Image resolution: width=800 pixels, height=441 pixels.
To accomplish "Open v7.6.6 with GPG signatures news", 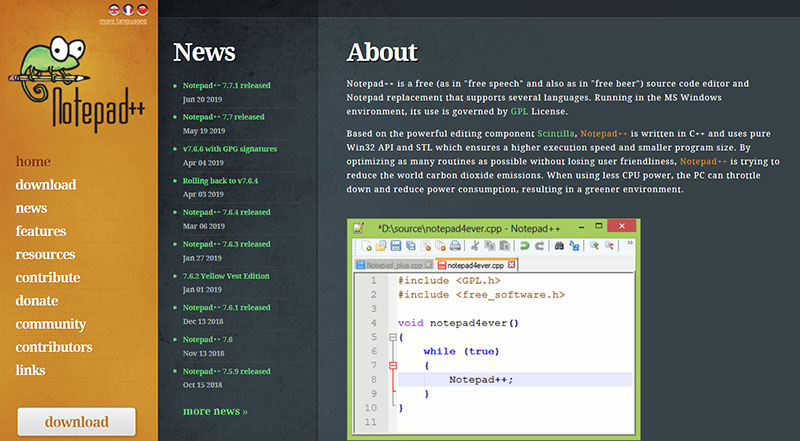I will (x=230, y=149).
